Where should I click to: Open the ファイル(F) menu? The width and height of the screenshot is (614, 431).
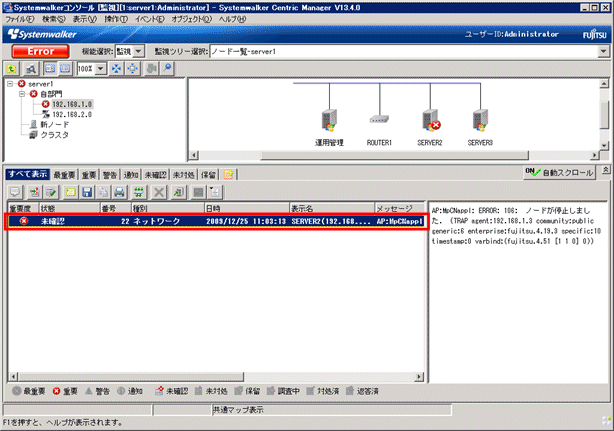click(19, 19)
